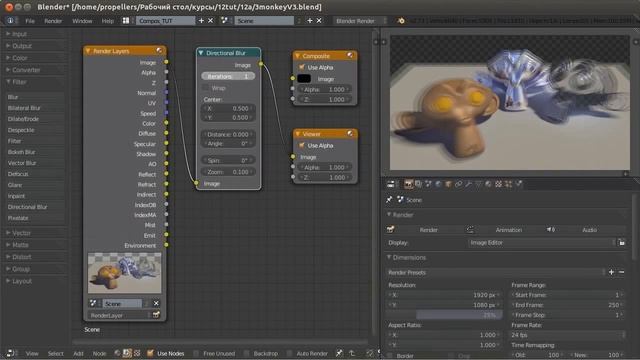Open the File menu
Screen dimensions: 640x360
pyautogui.click(x=30, y=20)
